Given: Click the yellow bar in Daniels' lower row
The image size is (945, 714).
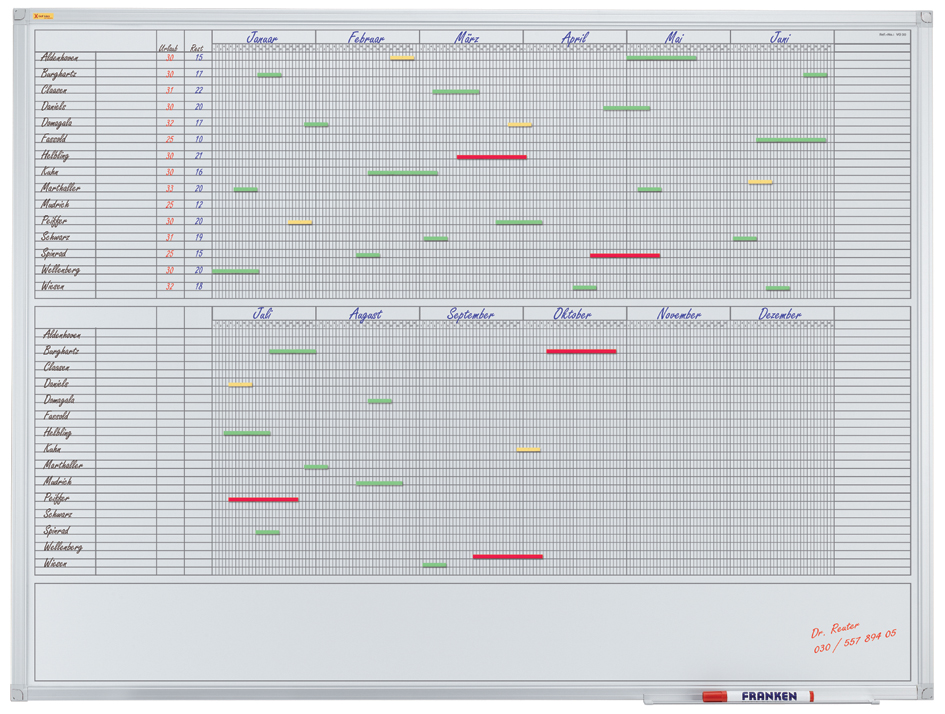Looking at the screenshot, I should [240, 384].
